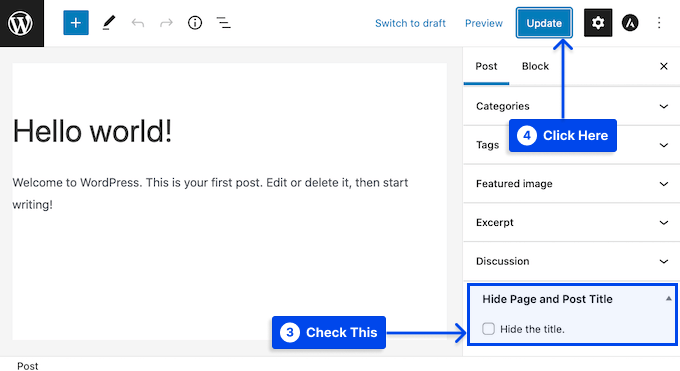The image size is (680, 371).
Task: Click the Update button
Action: tap(544, 23)
